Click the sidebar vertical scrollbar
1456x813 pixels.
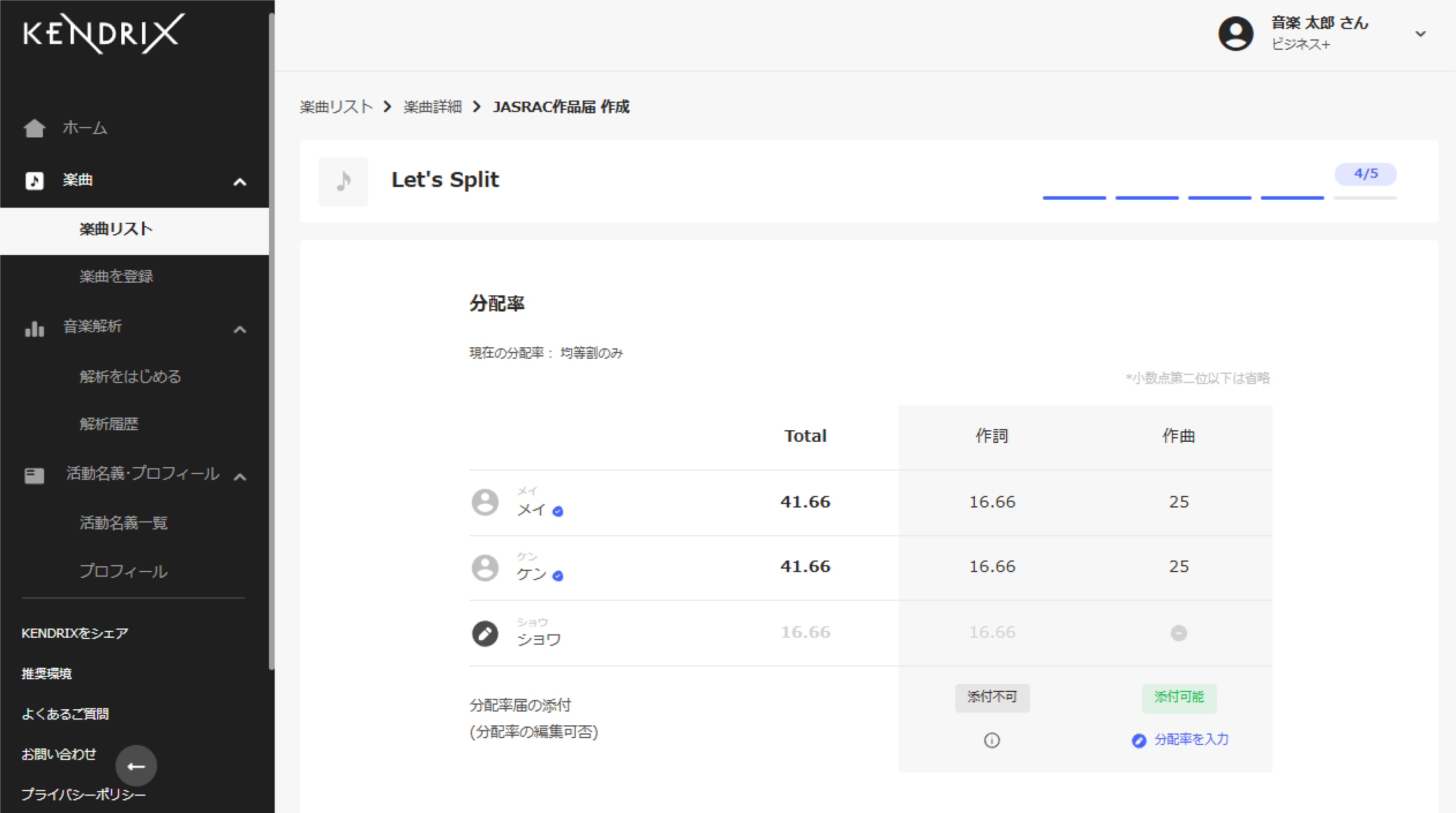271,339
